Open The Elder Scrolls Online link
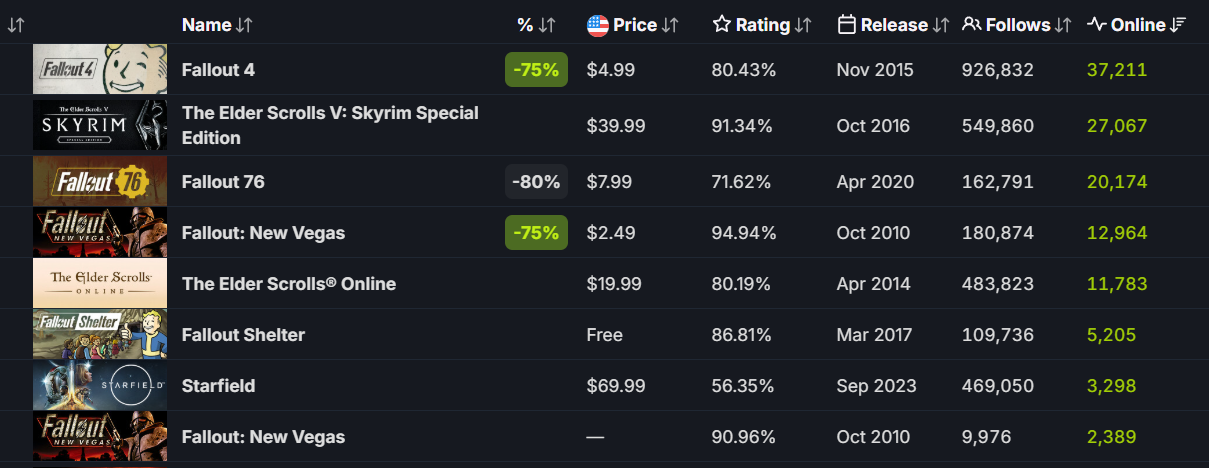The image size is (1209, 468). [288, 284]
